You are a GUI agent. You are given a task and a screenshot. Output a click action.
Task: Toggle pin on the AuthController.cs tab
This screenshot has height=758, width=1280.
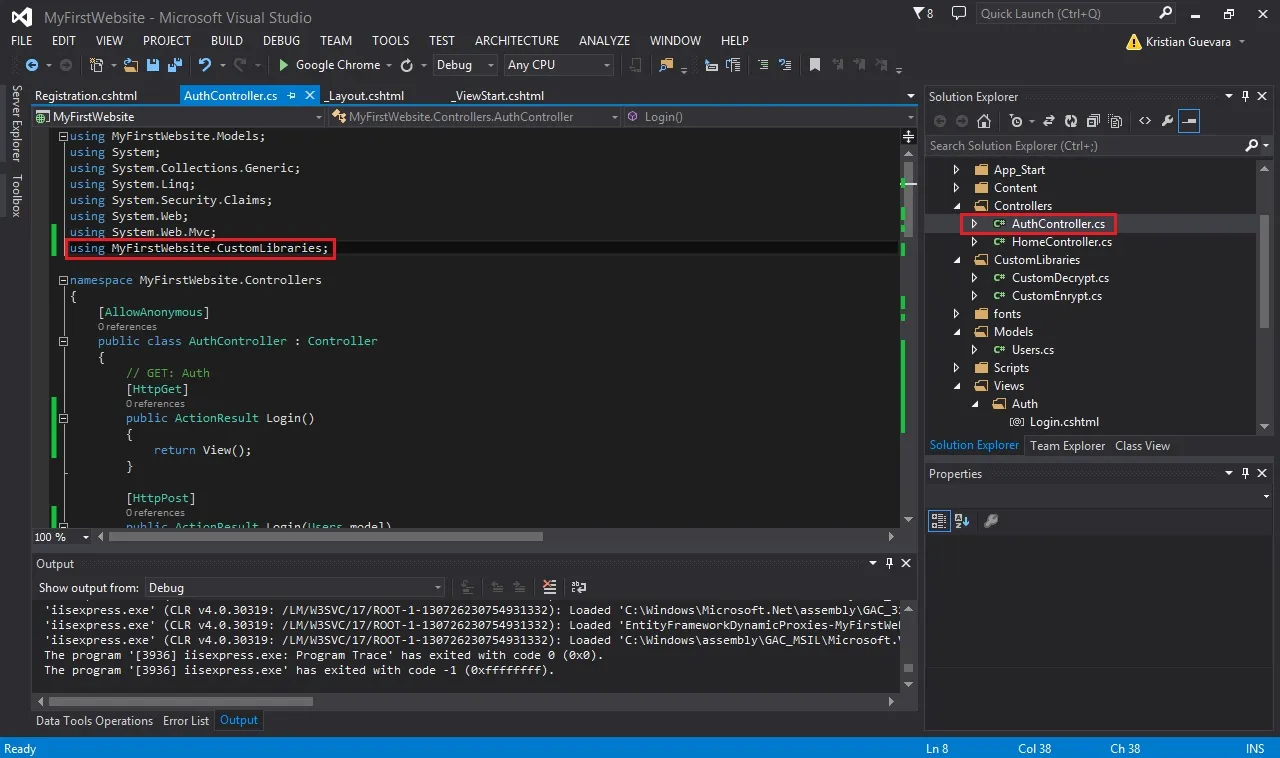(x=292, y=96)
